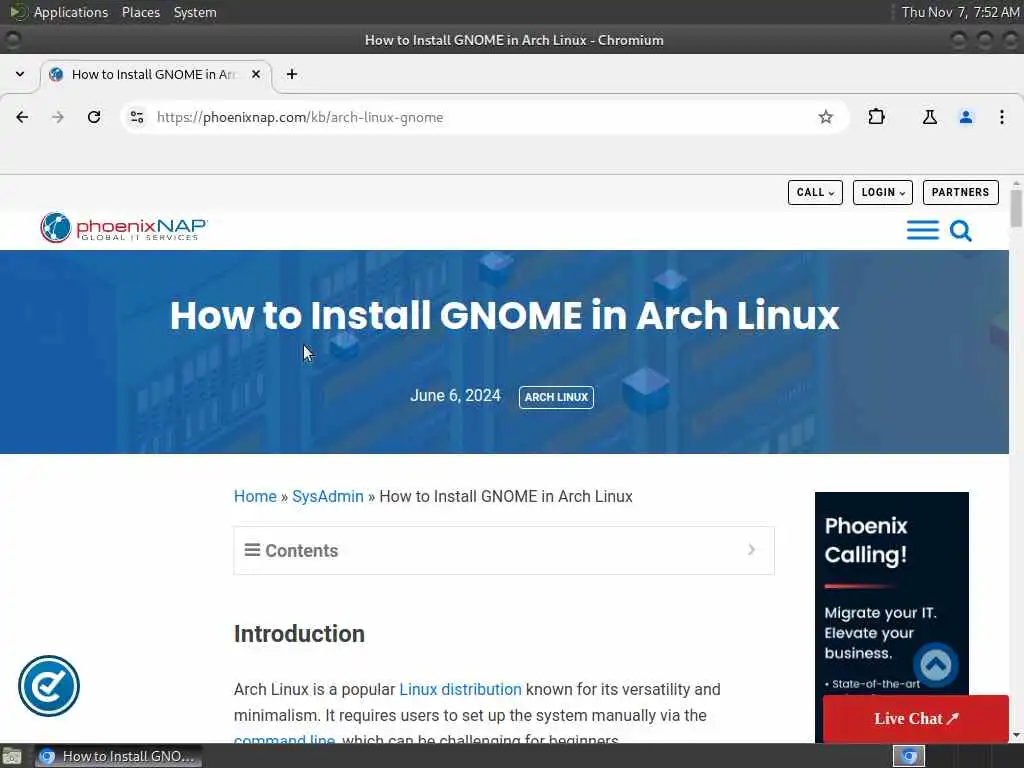Screen dimensions: 1024x768
Task: Reload the current page
Action: [x=94, y=117]
